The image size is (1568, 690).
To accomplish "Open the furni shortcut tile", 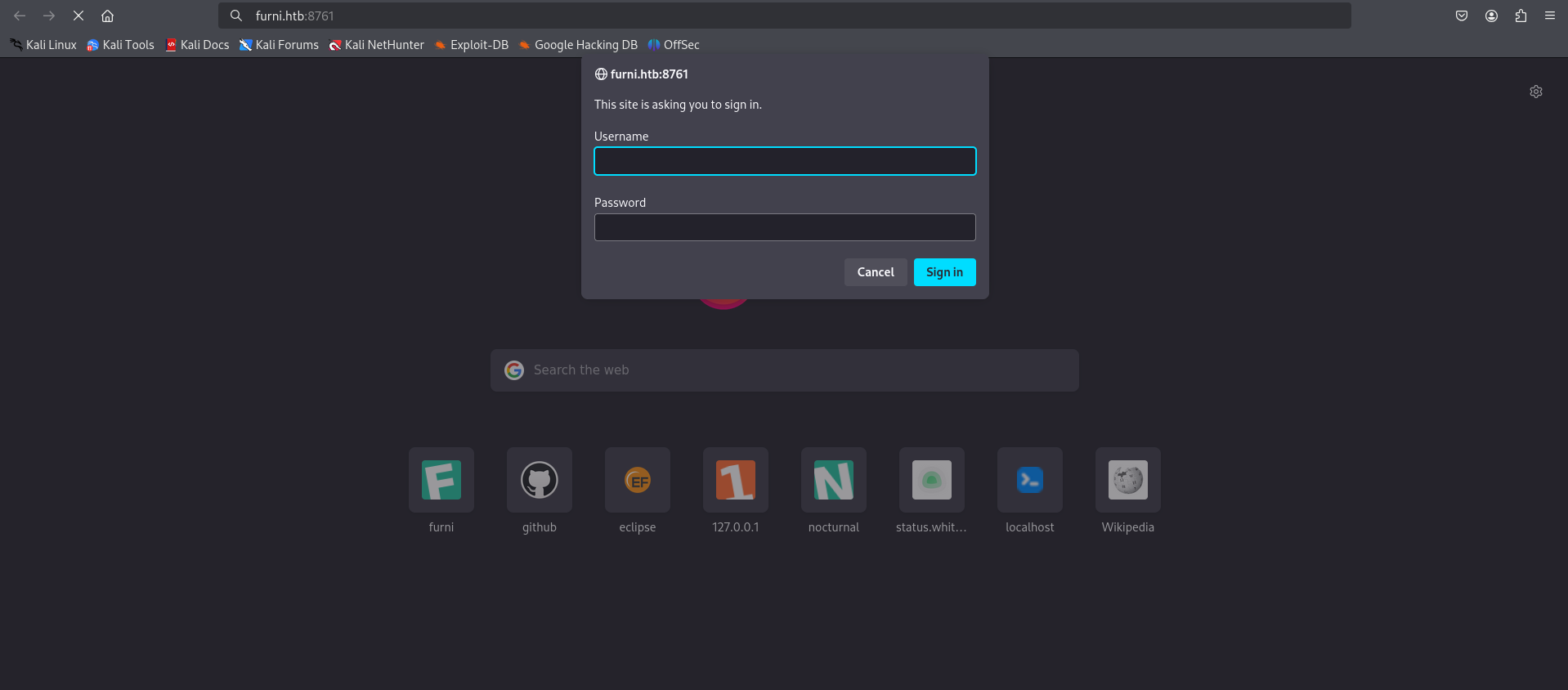I will pos(441,481).
